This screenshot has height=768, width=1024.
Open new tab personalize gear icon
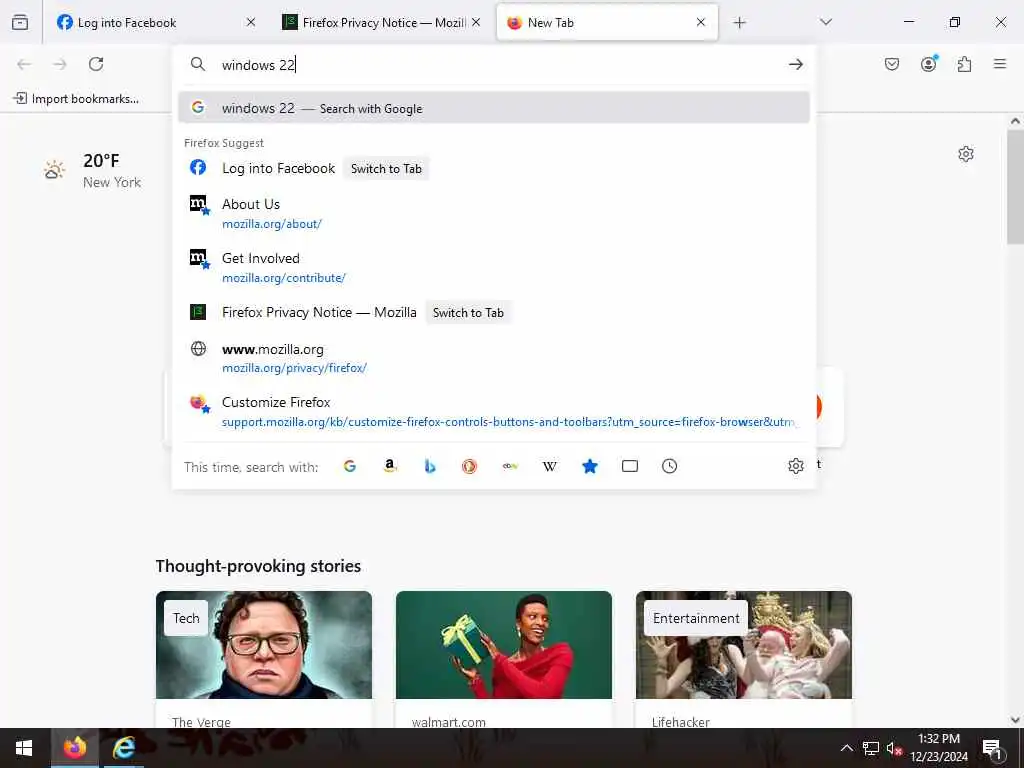[x=966, y=154]
